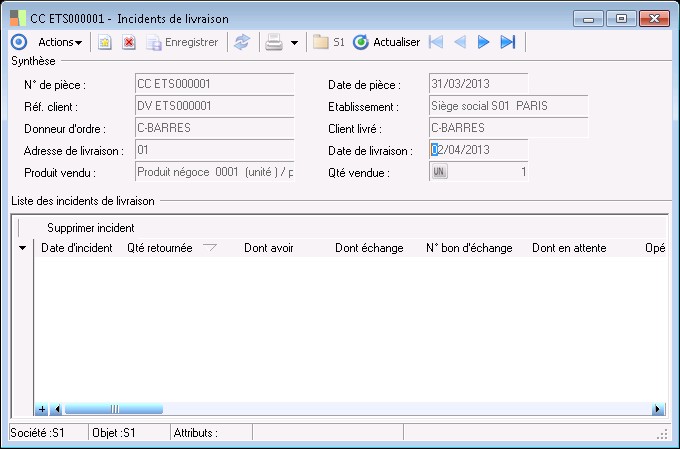Open the grid column selector arrow

[x=23, y=248]
